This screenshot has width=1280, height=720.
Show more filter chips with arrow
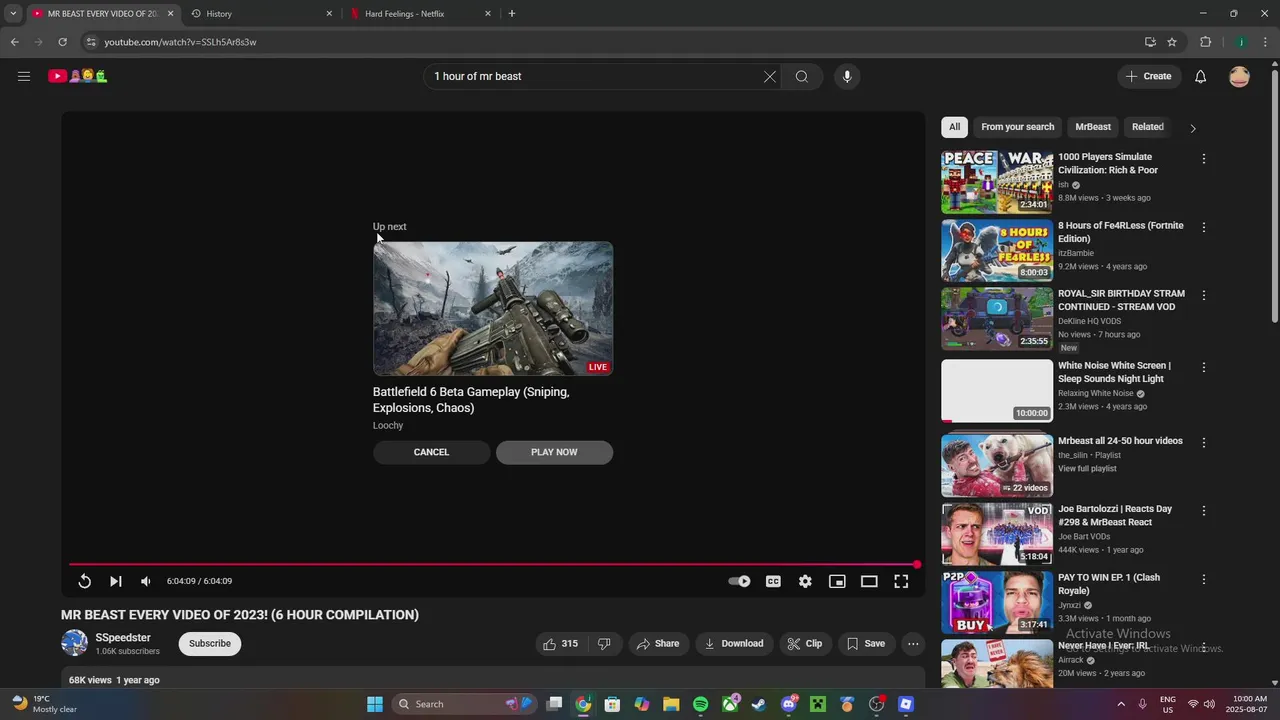coord(1192,128)
